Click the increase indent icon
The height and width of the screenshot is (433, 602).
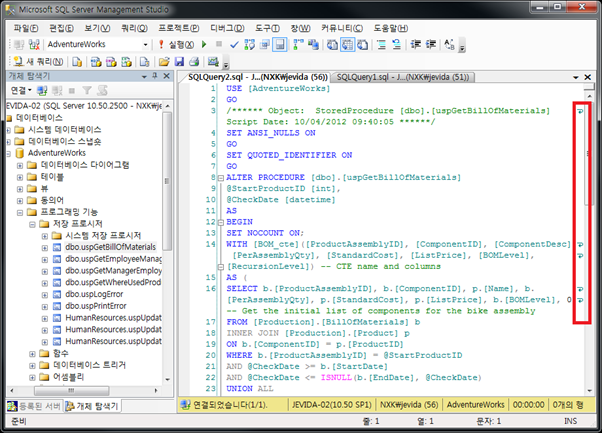point(431,45)
